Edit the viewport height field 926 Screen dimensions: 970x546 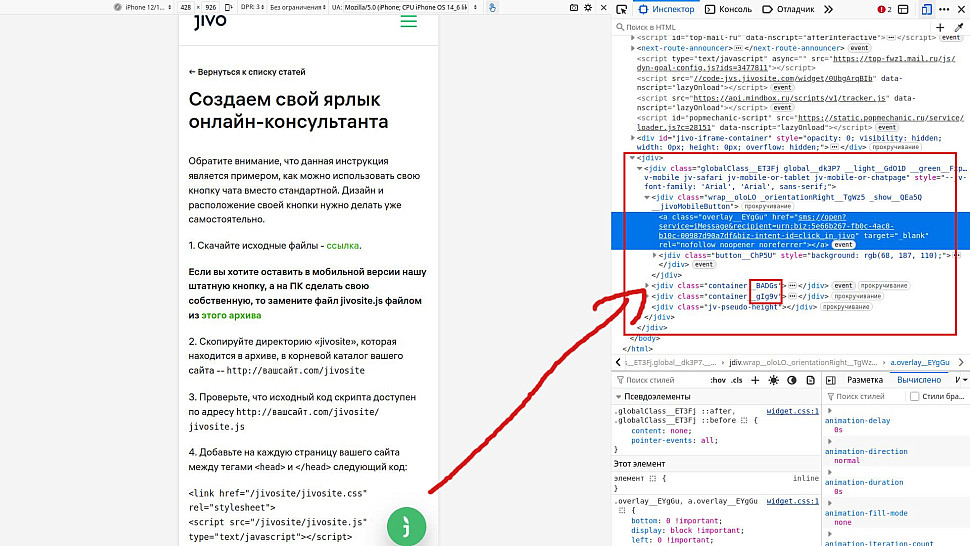pyautogui.click(x=211, y=7)
